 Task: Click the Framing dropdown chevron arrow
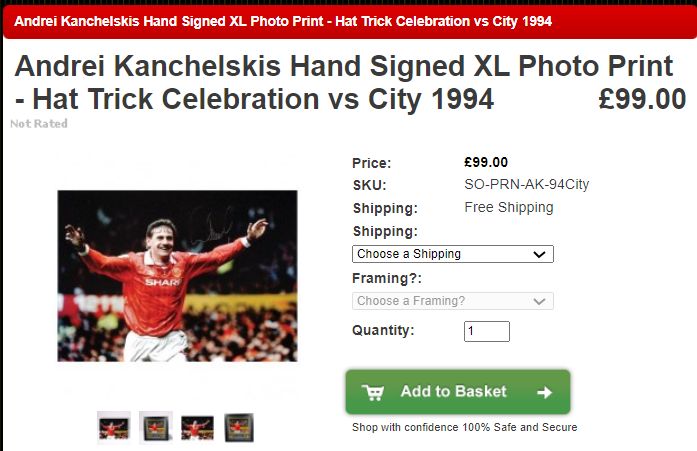[x=539, y=302]
